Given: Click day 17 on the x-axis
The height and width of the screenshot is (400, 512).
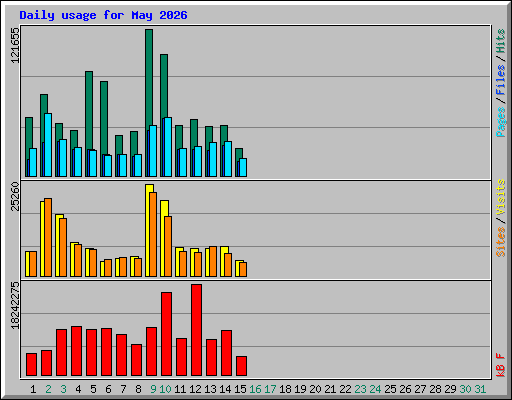Looking at the screenshot, I should (x=270, y=389).
